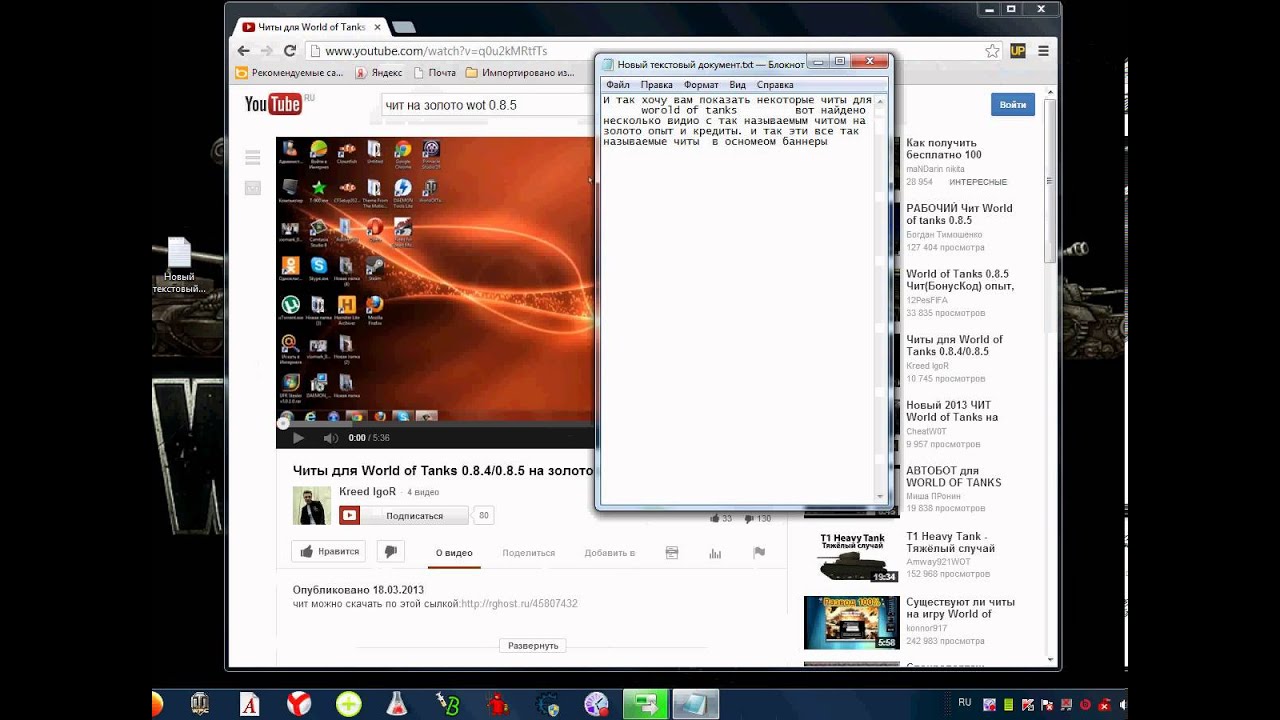
Task: Open the Добавить в tab
Action: click(x=610, y=552)
